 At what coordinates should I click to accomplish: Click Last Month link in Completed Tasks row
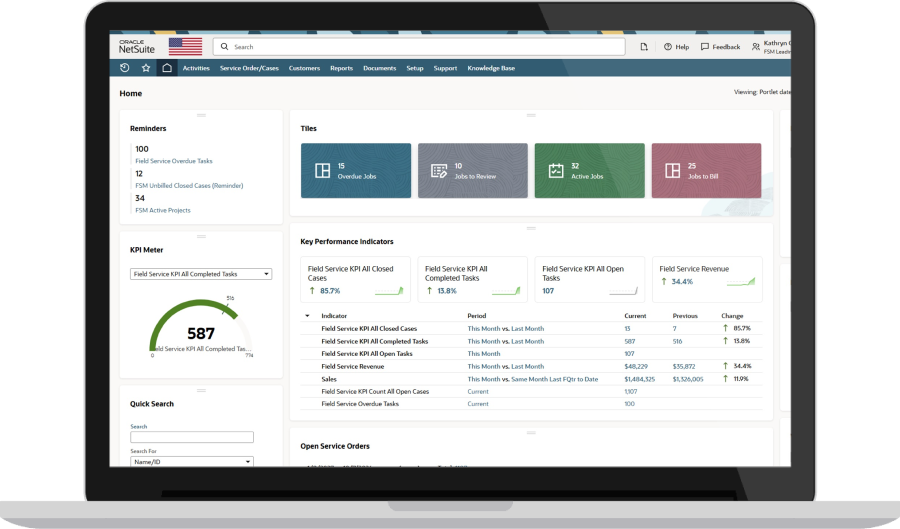[x=527, y=341]
